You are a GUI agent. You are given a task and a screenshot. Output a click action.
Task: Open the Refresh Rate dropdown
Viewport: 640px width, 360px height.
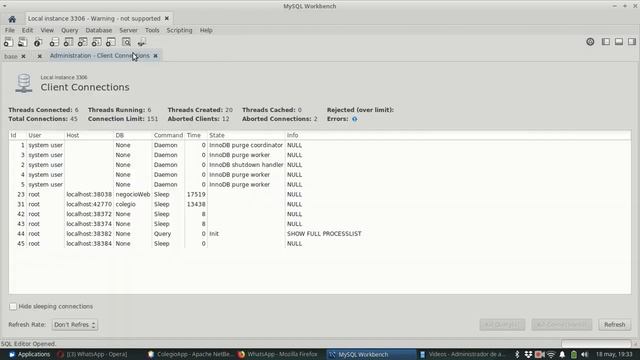coord(75,324)
